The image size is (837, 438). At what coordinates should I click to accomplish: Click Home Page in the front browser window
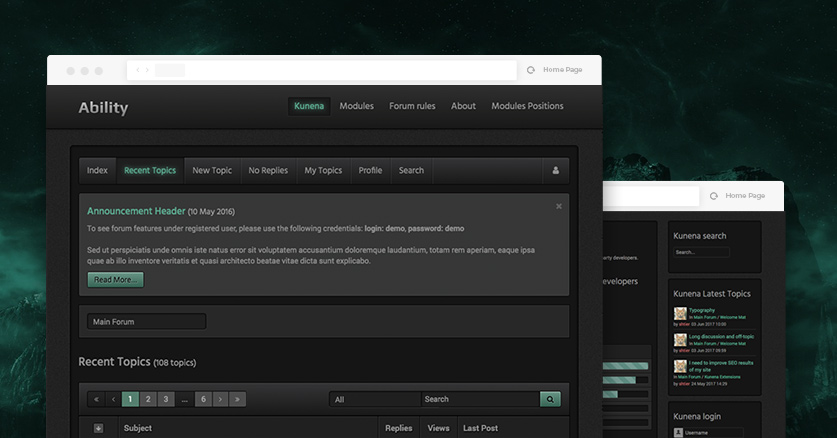[x=563, y=70]
